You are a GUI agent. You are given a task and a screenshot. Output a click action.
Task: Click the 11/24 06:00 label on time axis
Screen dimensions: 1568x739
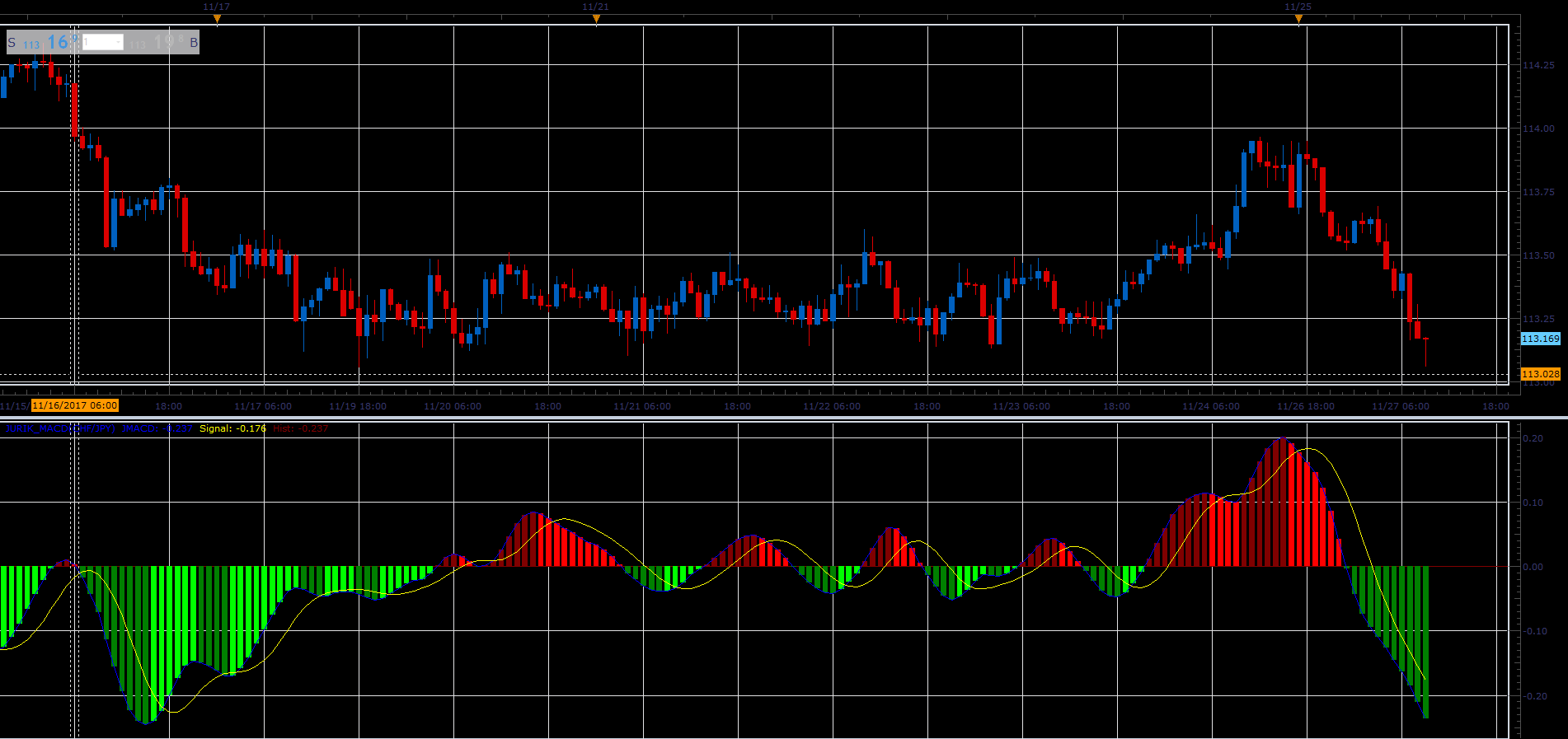click(1210, 406)
